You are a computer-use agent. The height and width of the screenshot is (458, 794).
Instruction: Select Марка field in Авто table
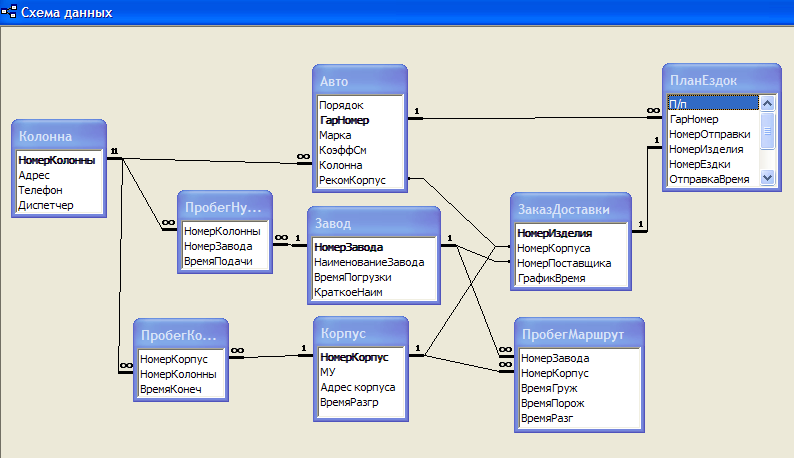(x=360, y=135)
